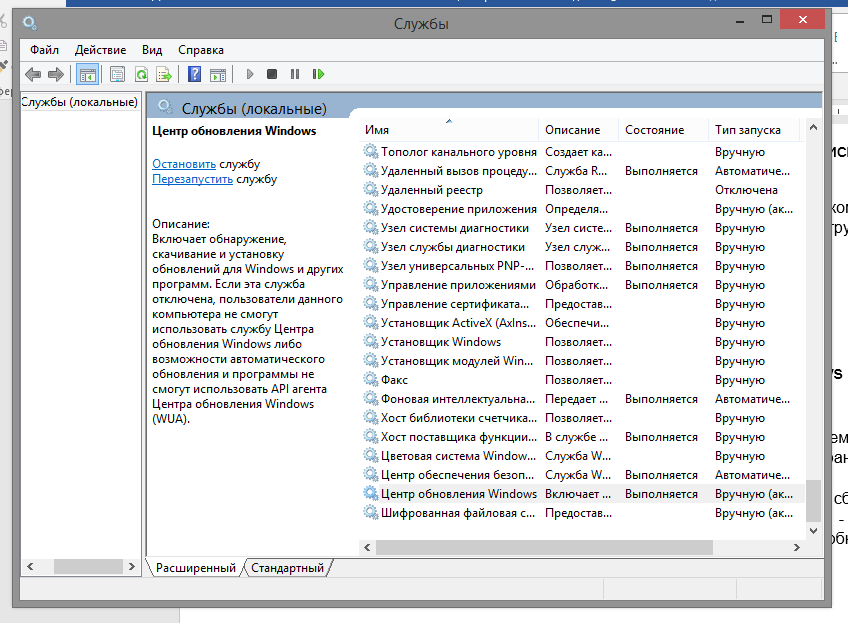
Task: Click the tree pane's scroll right arrow
Action: [x=131, y=566]
